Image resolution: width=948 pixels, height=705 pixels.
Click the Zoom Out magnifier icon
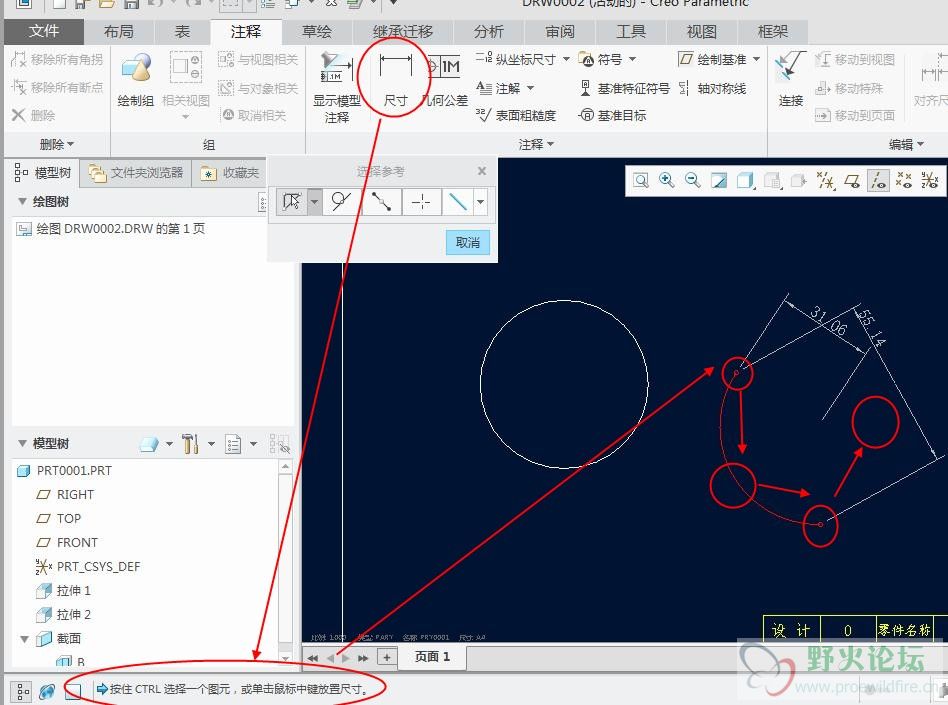693,180
